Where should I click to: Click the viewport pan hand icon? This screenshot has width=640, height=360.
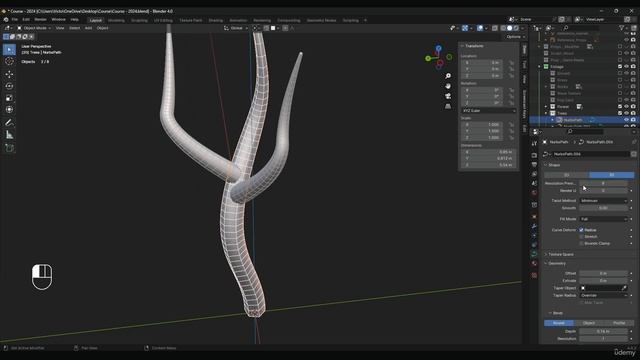pos(448,86)
